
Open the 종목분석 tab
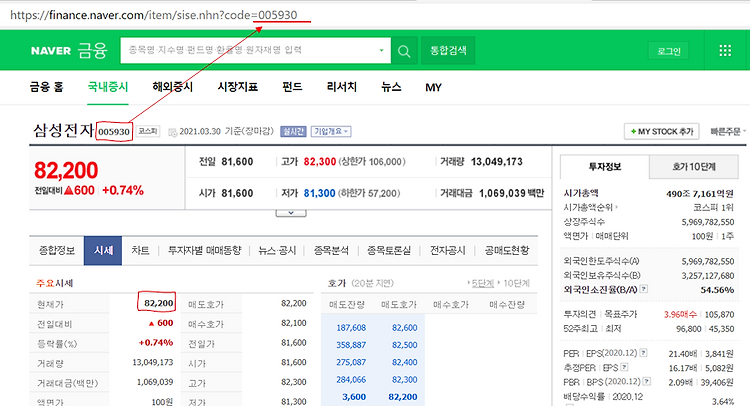331,251
